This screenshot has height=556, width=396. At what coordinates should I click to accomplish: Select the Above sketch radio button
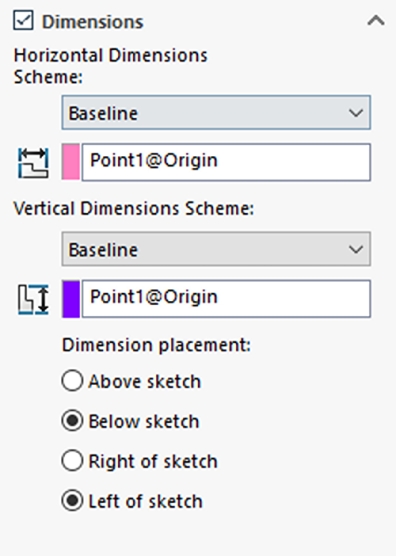click(72, 381)
